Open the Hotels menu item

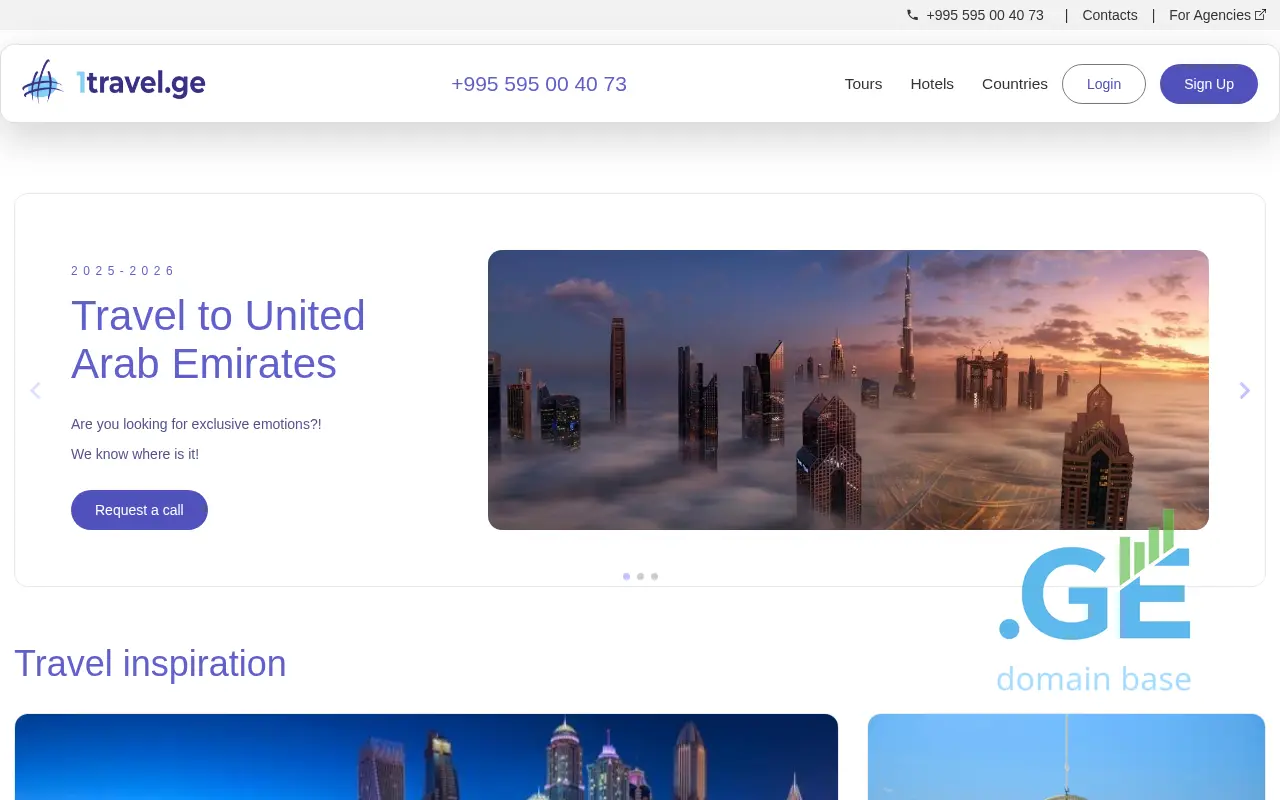click(932, 84)
